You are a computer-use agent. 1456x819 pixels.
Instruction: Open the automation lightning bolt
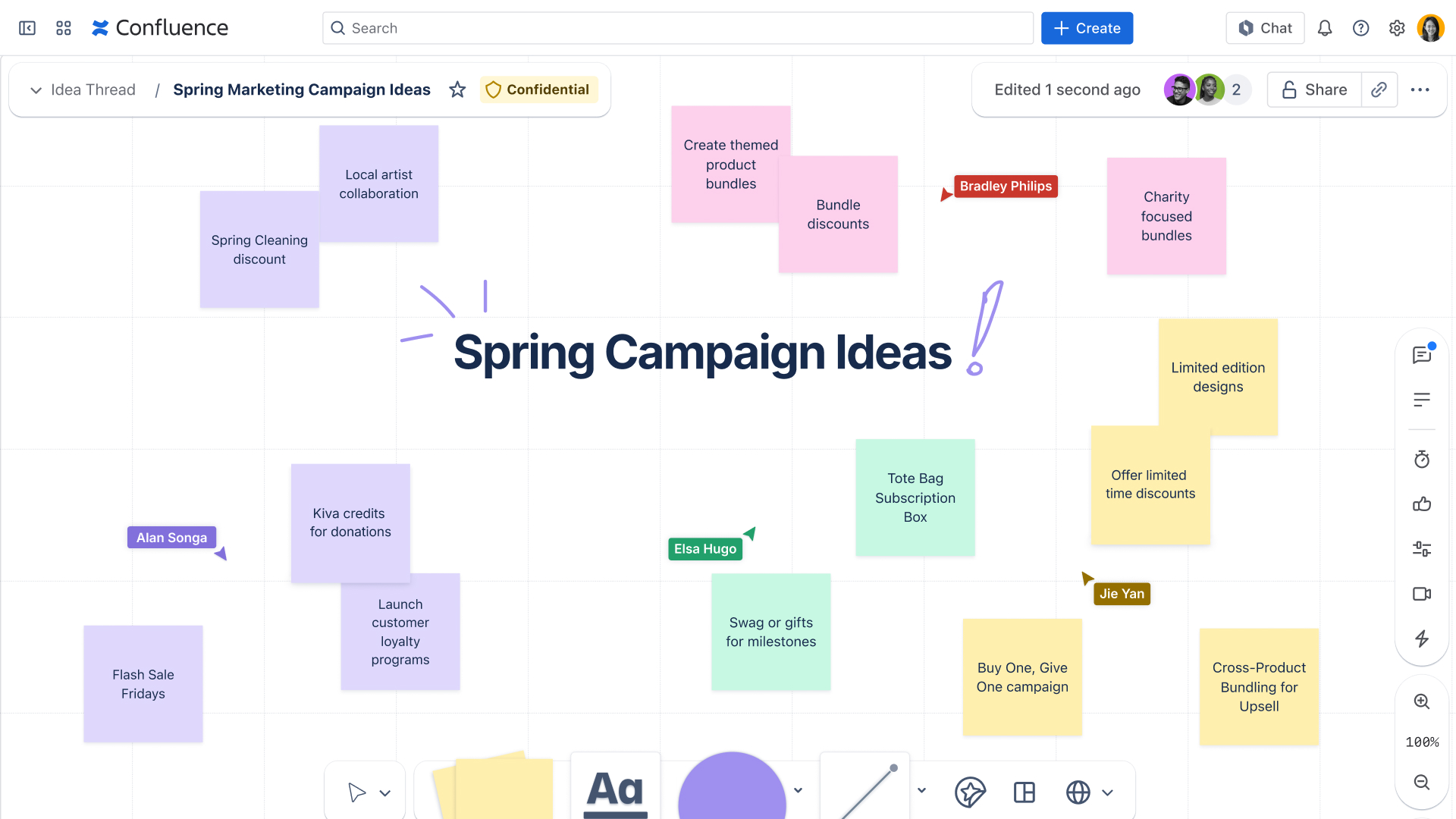coord(1422,639)
